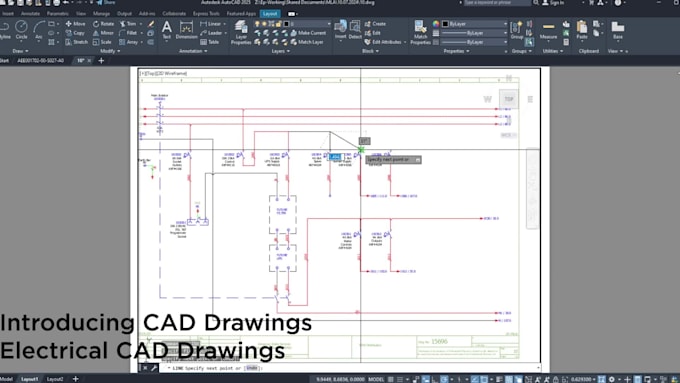The height and width of the screenshot is (383, 680).
Task: Switch to the Layout ribbon tab
Action: [x=270, y=14]
